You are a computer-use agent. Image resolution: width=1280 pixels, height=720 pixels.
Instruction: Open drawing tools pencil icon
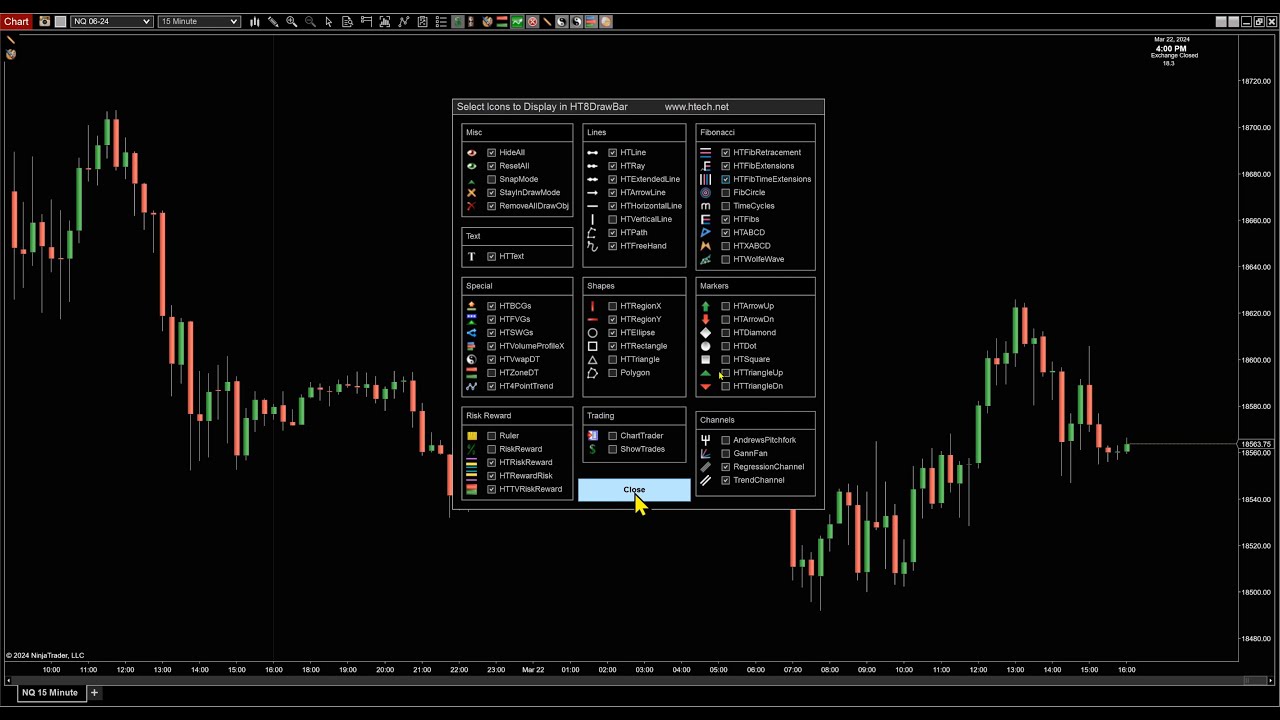[x=272, y=22]
